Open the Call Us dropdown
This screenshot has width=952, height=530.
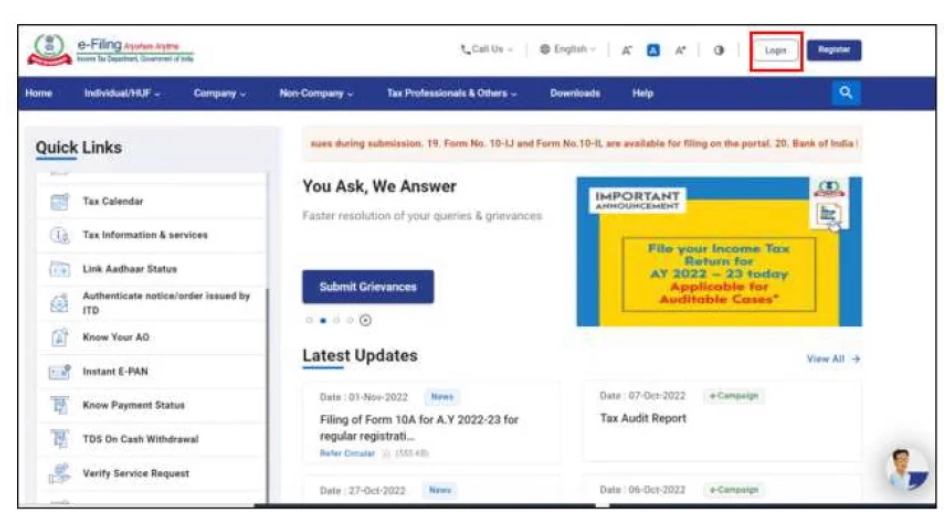click(x=486, y=50)
